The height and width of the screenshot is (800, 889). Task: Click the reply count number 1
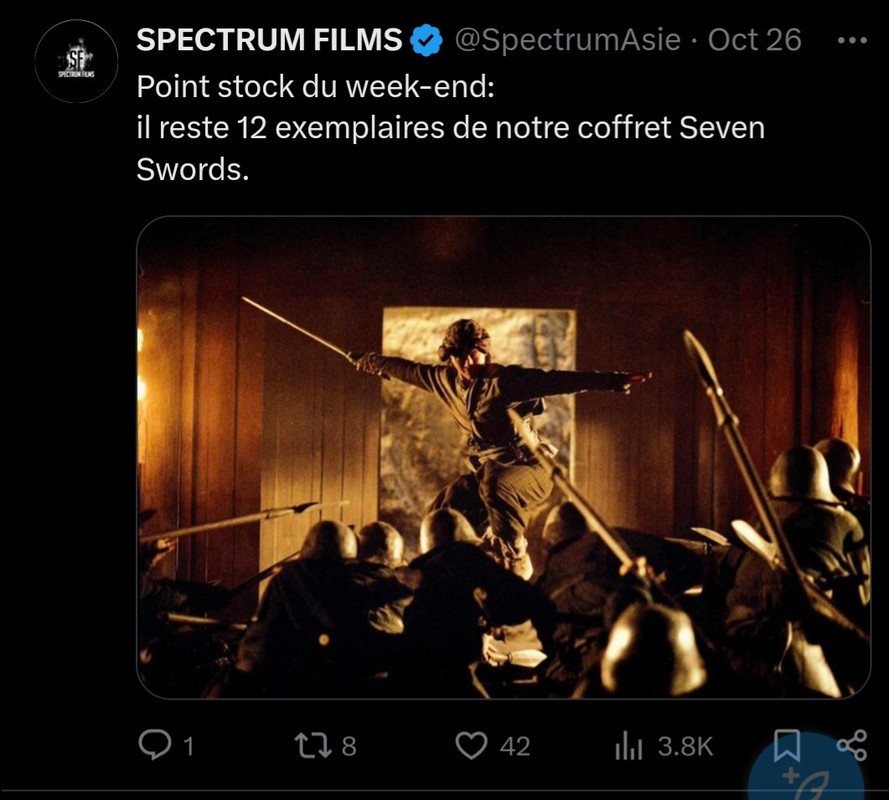(x=189, y=747)
